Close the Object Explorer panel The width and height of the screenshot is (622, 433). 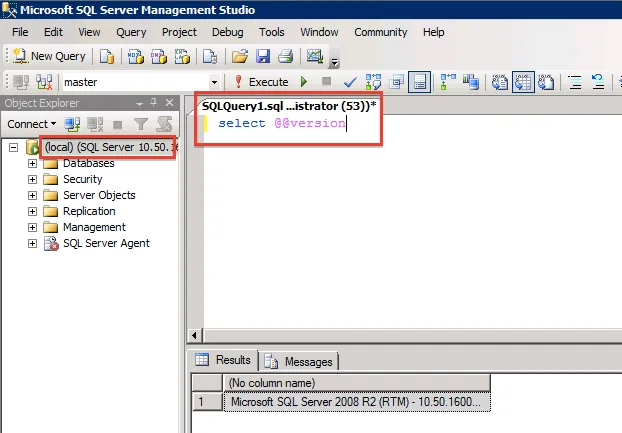pos(169,103)
